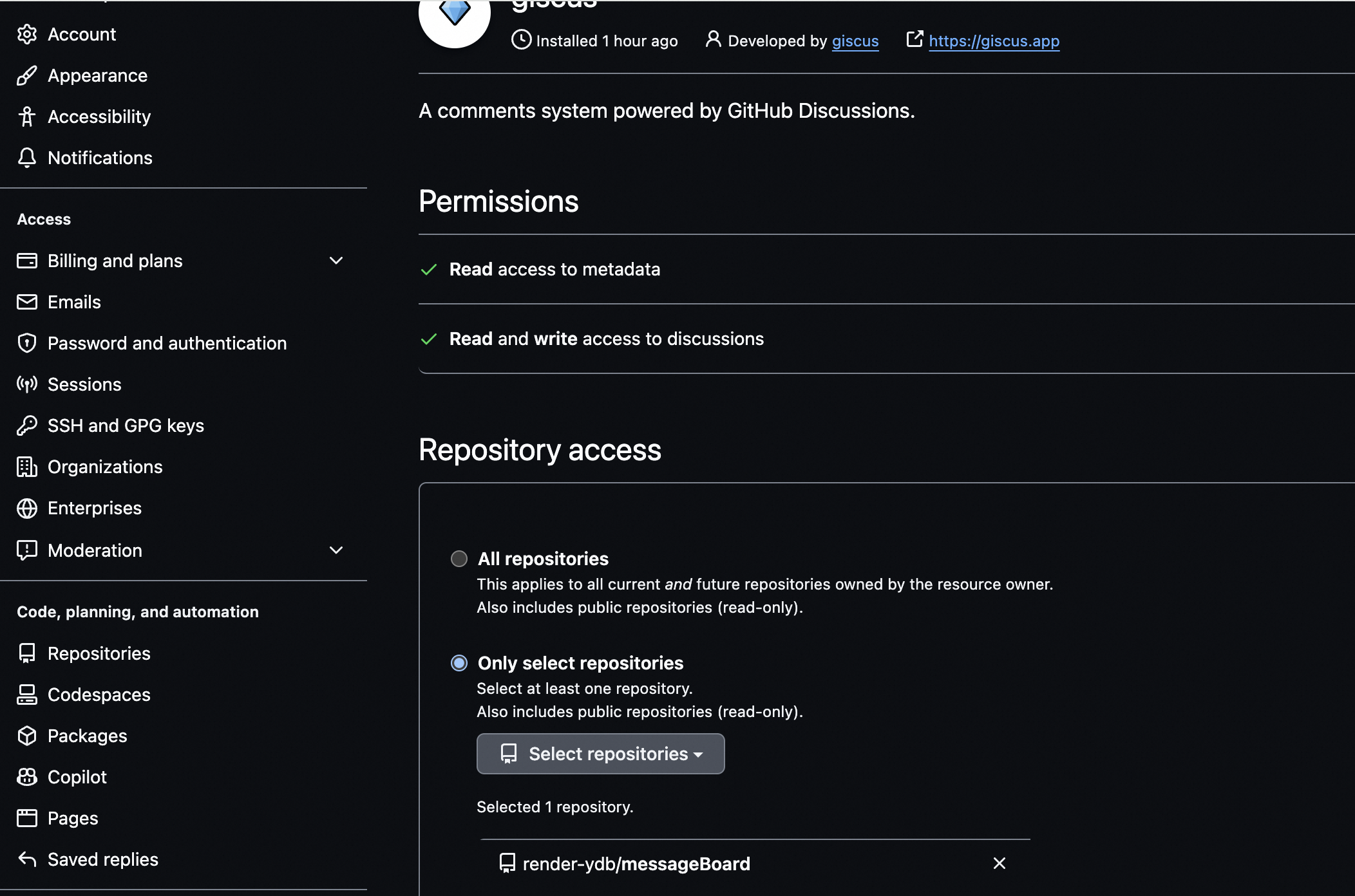Open Password and authentication settings
This screenshot has width=1355, height=896.
[x=167, y=343]
